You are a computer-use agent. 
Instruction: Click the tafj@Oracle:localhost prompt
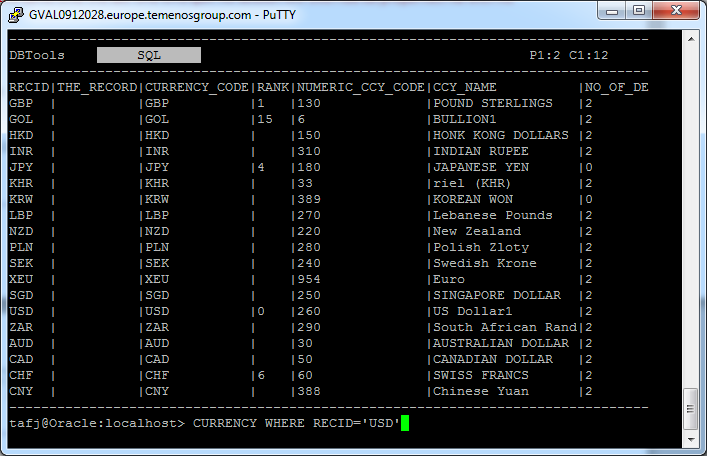(97, 424)
